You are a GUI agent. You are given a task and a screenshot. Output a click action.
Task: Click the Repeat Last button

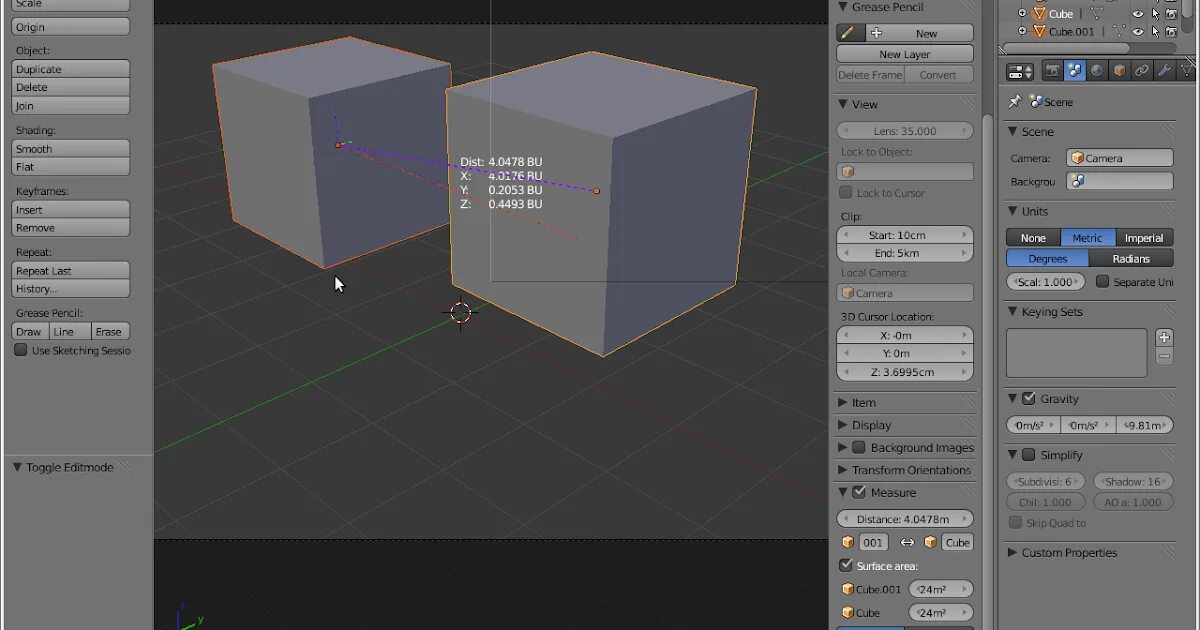(x=71, y=270)
